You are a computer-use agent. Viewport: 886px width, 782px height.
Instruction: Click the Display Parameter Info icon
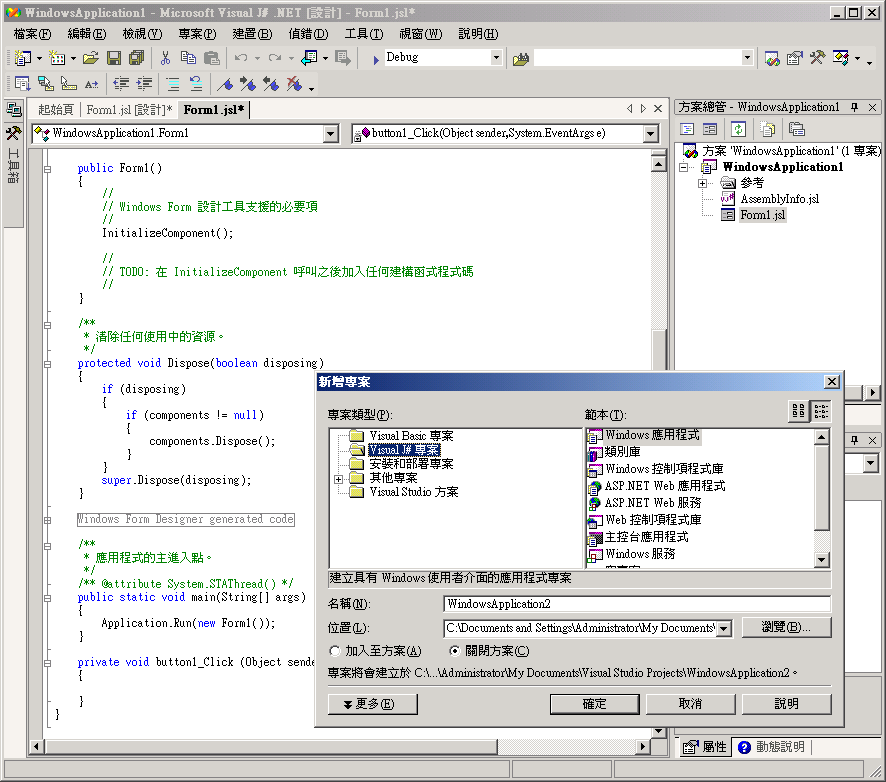[46, 84]
